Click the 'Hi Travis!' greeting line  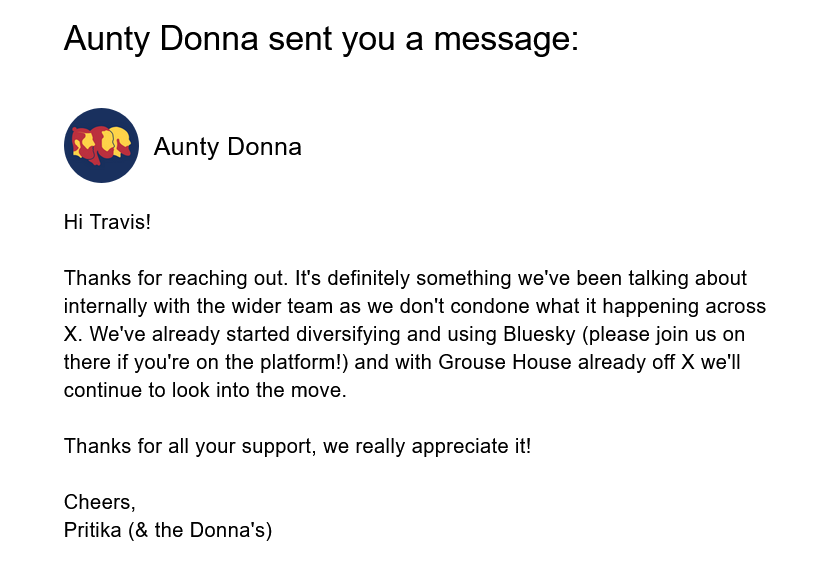click(107, 222)
